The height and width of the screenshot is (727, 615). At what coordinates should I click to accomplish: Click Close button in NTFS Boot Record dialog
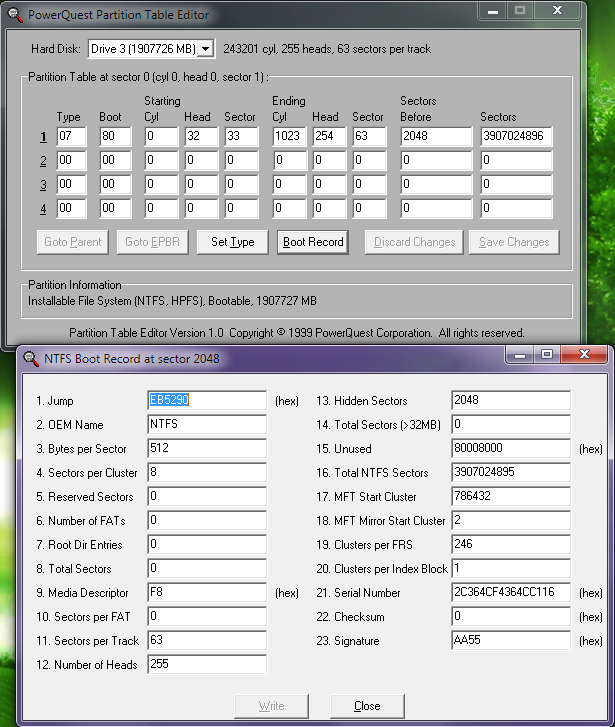pos(367,706)
